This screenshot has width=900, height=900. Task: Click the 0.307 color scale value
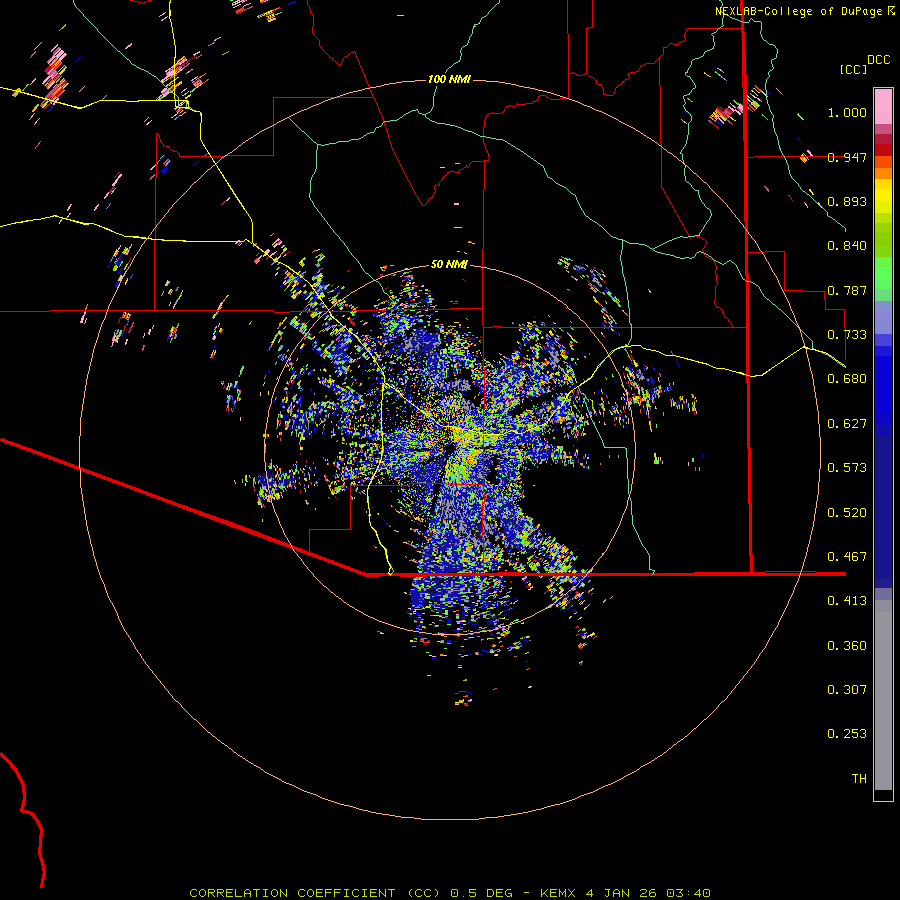[x=847, y=690]
